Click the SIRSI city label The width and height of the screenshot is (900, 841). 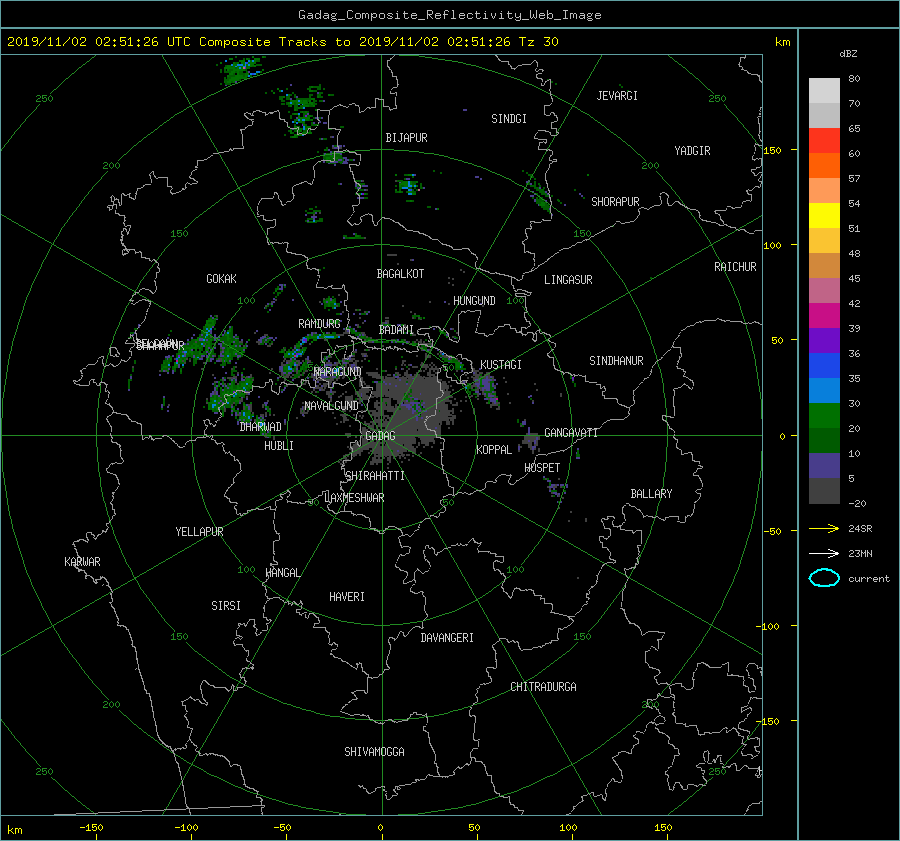(226, 606)
